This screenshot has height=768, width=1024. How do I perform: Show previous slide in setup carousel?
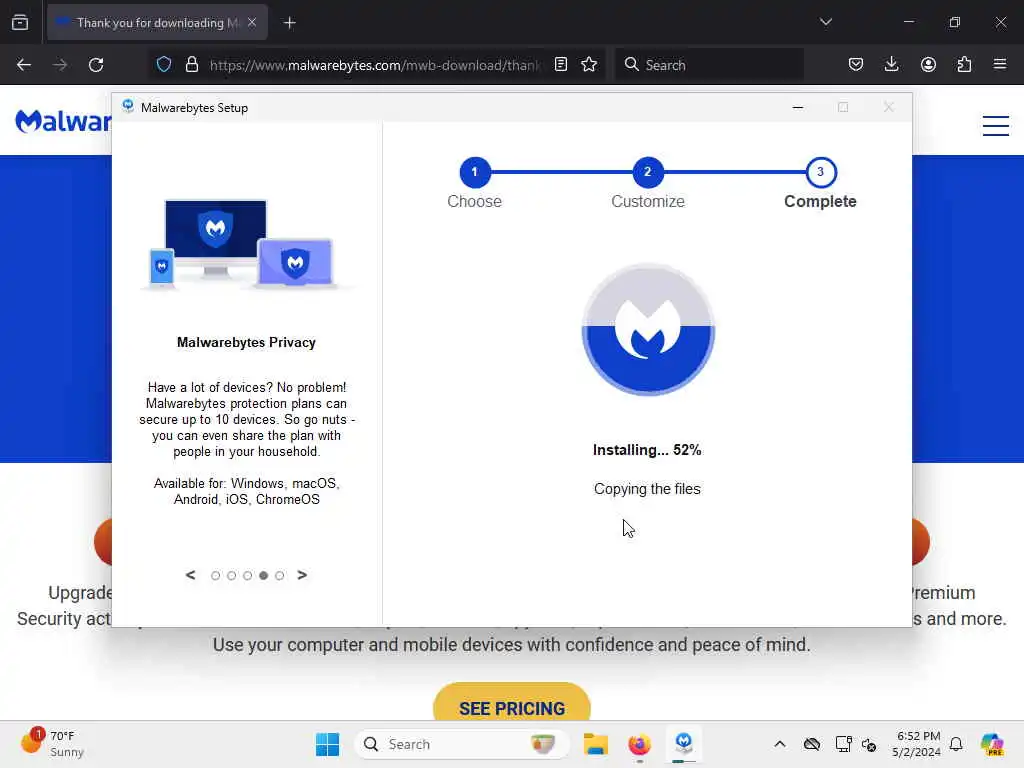pyautogui.click(x=190, y=575)
